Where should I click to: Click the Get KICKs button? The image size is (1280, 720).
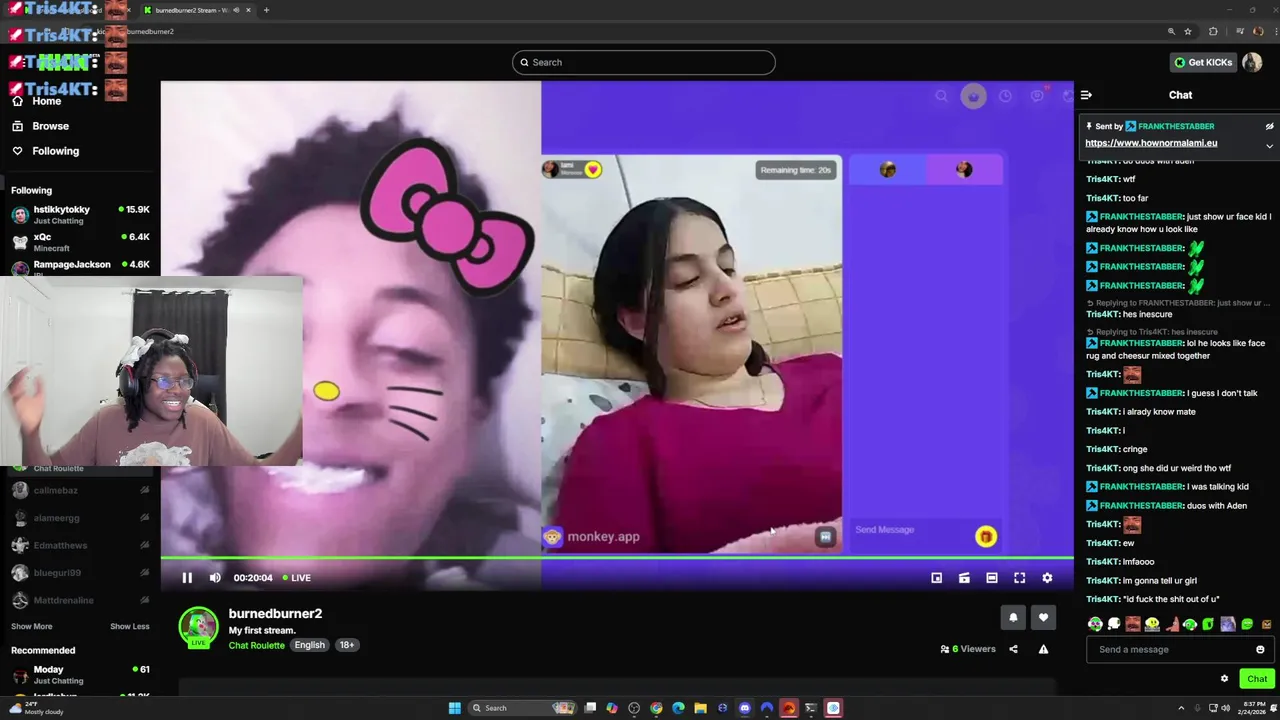tap(1203, 62)
